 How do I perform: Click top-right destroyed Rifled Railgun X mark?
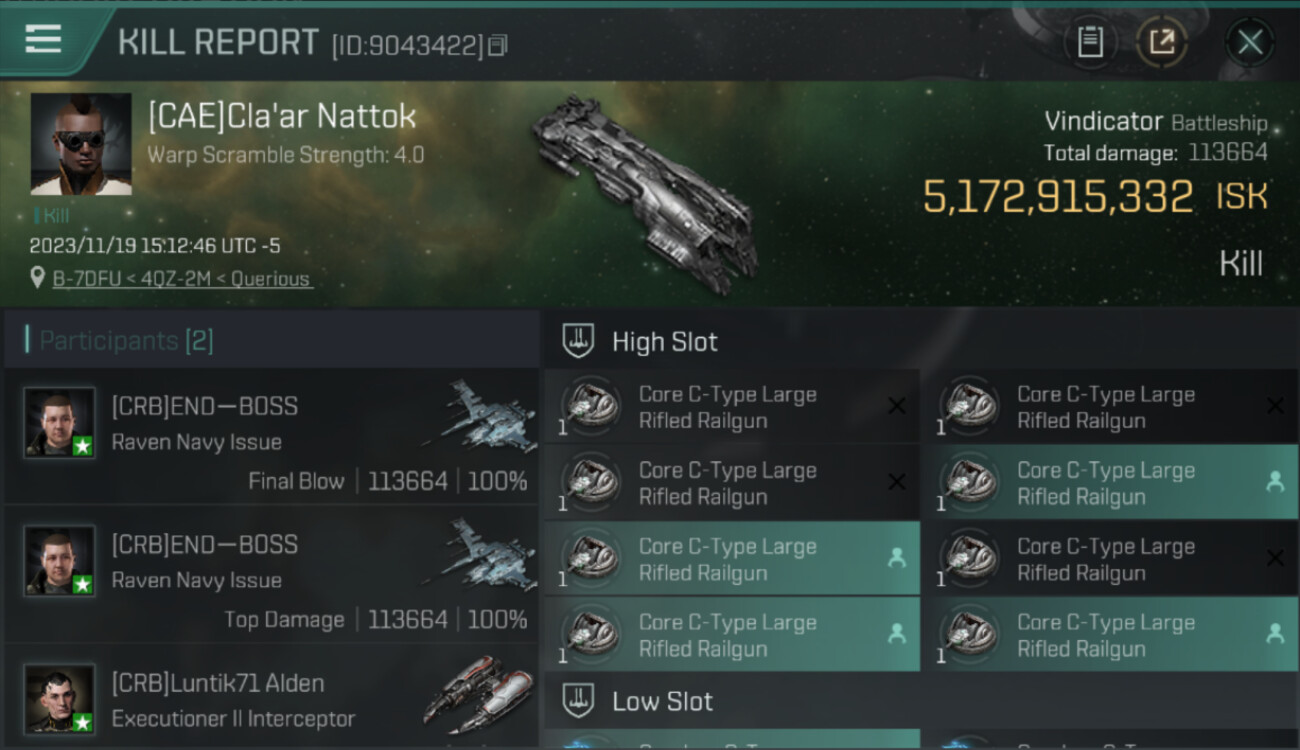(1275, 406)
